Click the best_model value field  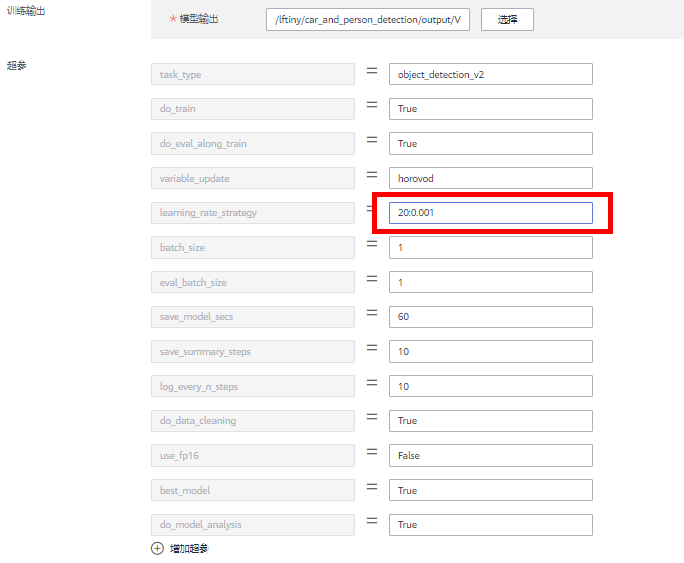tap(490, 490)
